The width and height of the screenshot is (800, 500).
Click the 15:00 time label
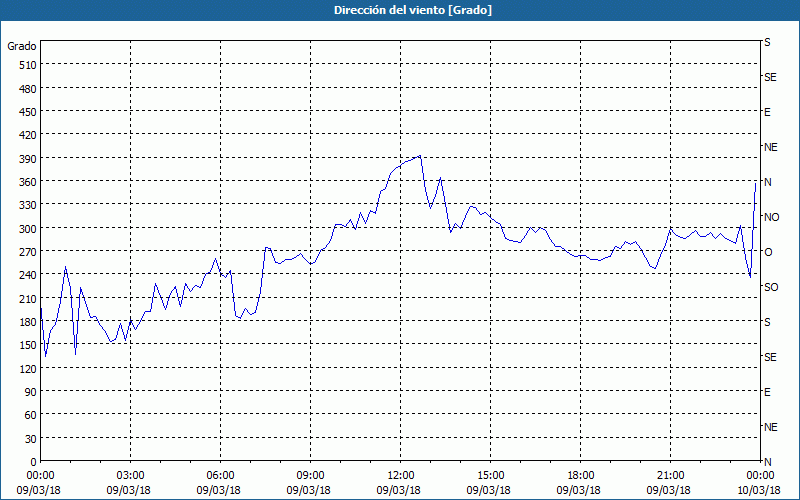pos(490,476)
